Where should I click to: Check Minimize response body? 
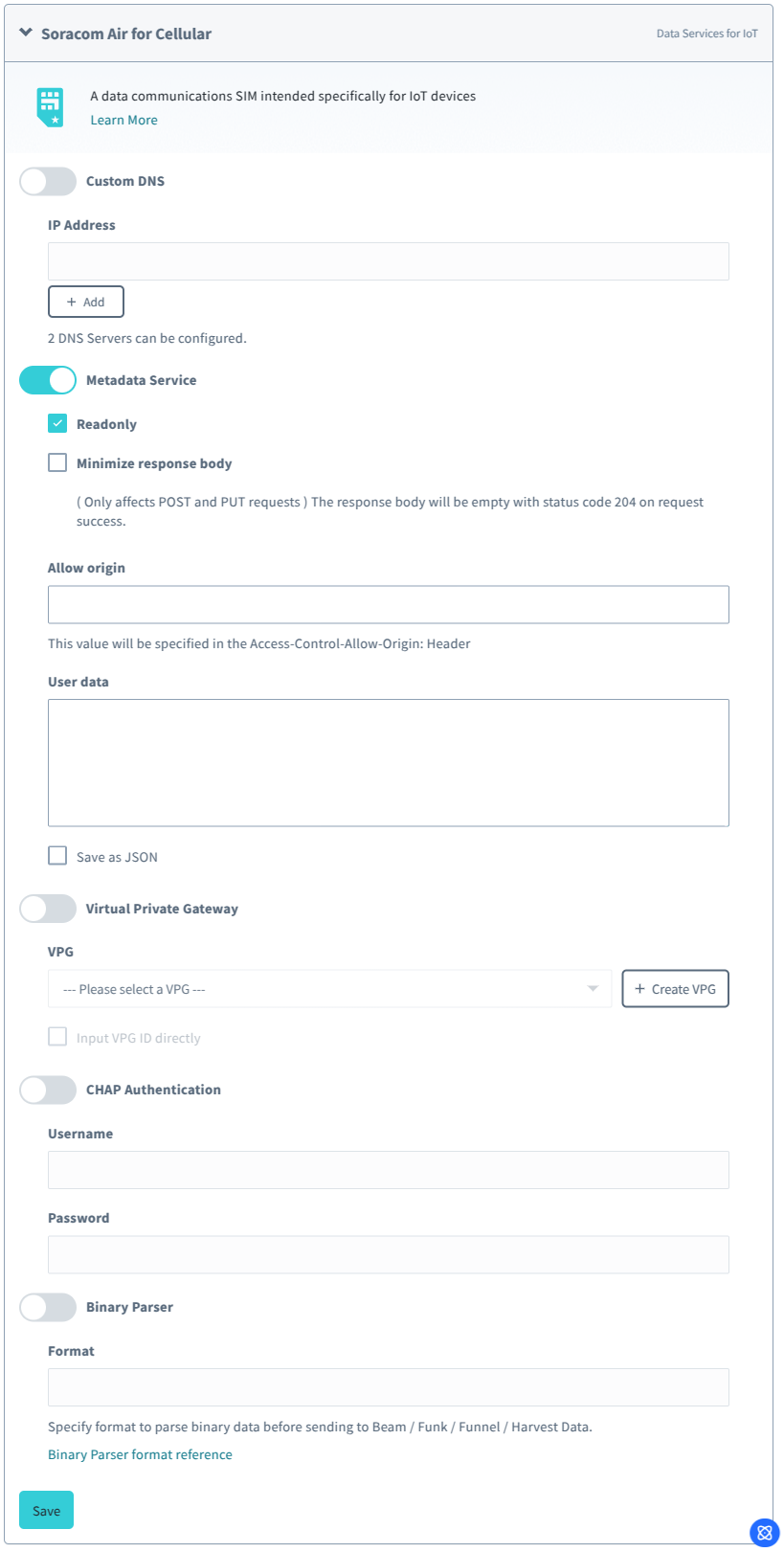click(x=57, y=462)
